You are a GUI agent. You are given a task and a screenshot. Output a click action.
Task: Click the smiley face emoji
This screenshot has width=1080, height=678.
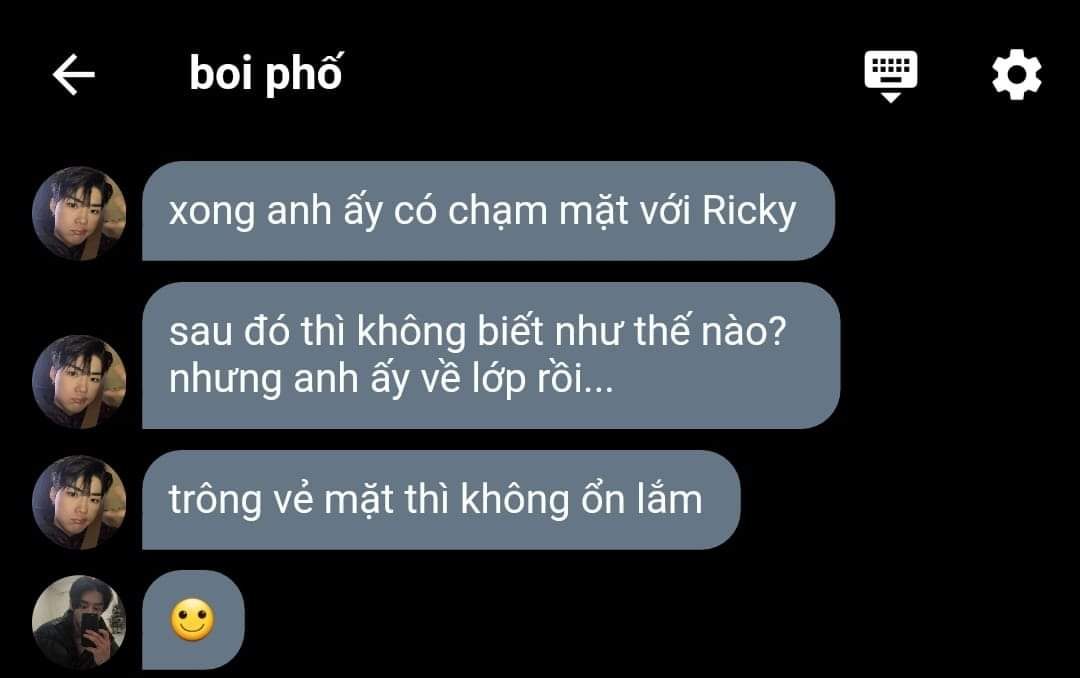193,620
